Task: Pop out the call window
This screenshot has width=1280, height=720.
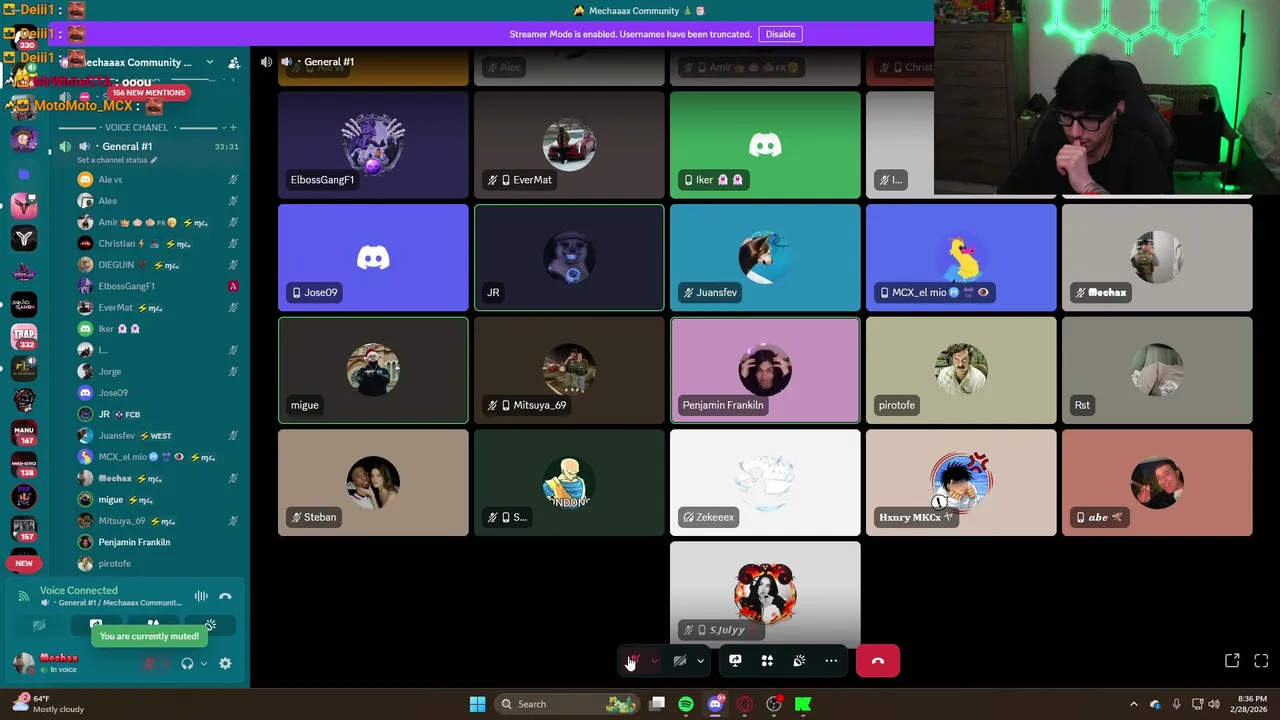Action: pyautogui.click(x=1232, y=661)
